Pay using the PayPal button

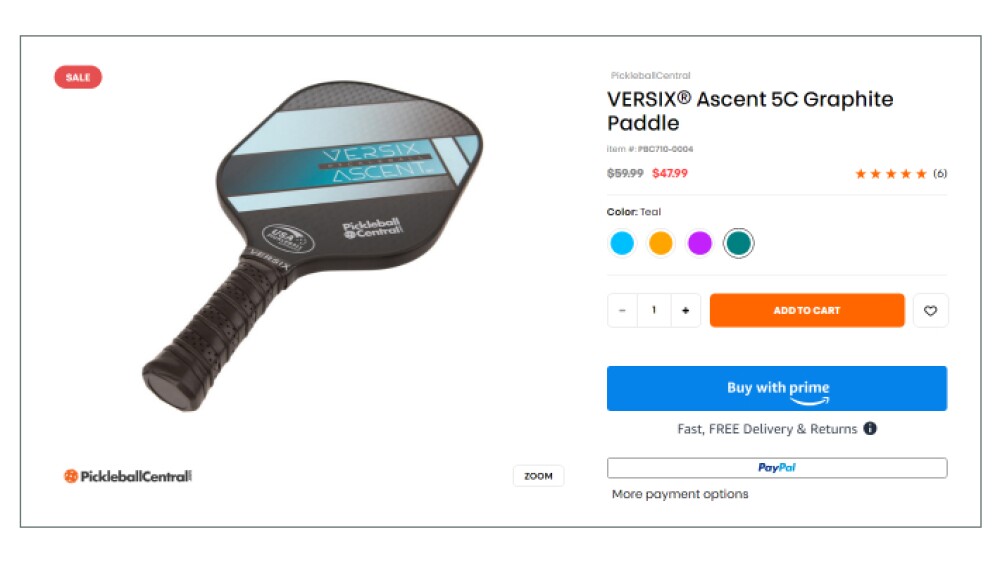tap(777, 467)
